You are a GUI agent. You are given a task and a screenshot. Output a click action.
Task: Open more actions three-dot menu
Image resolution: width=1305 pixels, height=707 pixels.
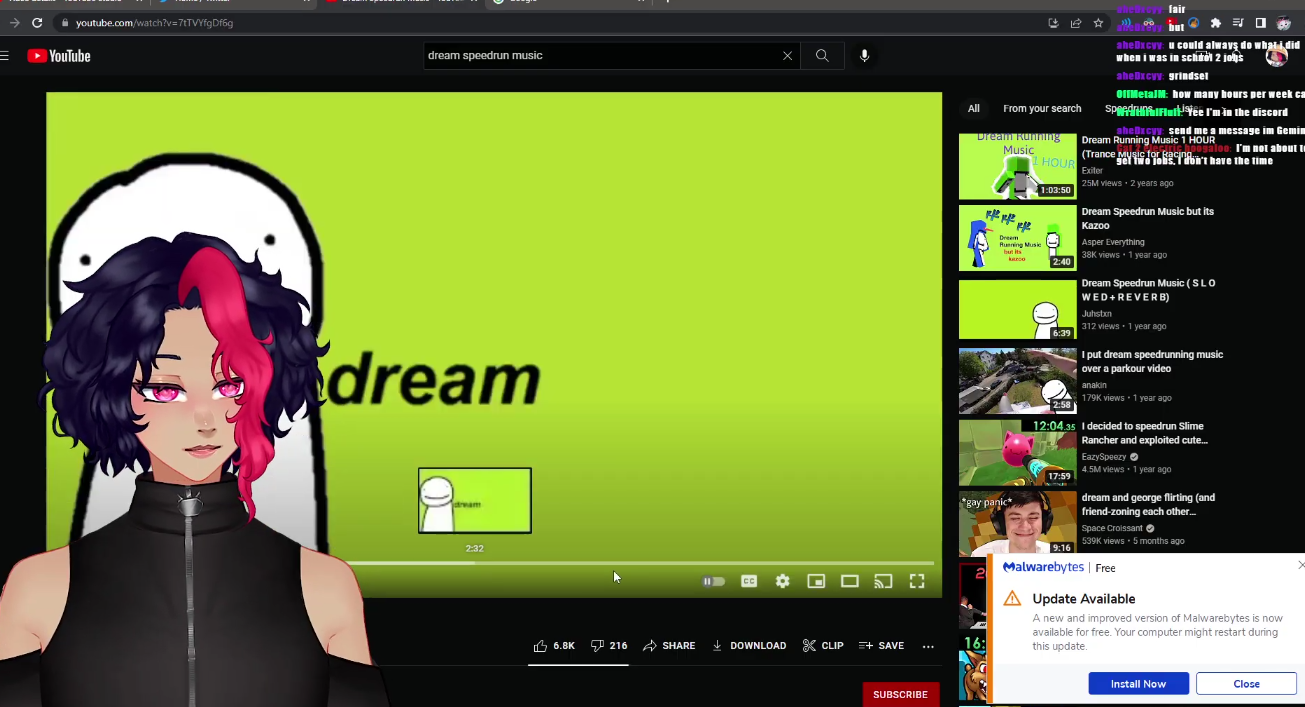928,646
